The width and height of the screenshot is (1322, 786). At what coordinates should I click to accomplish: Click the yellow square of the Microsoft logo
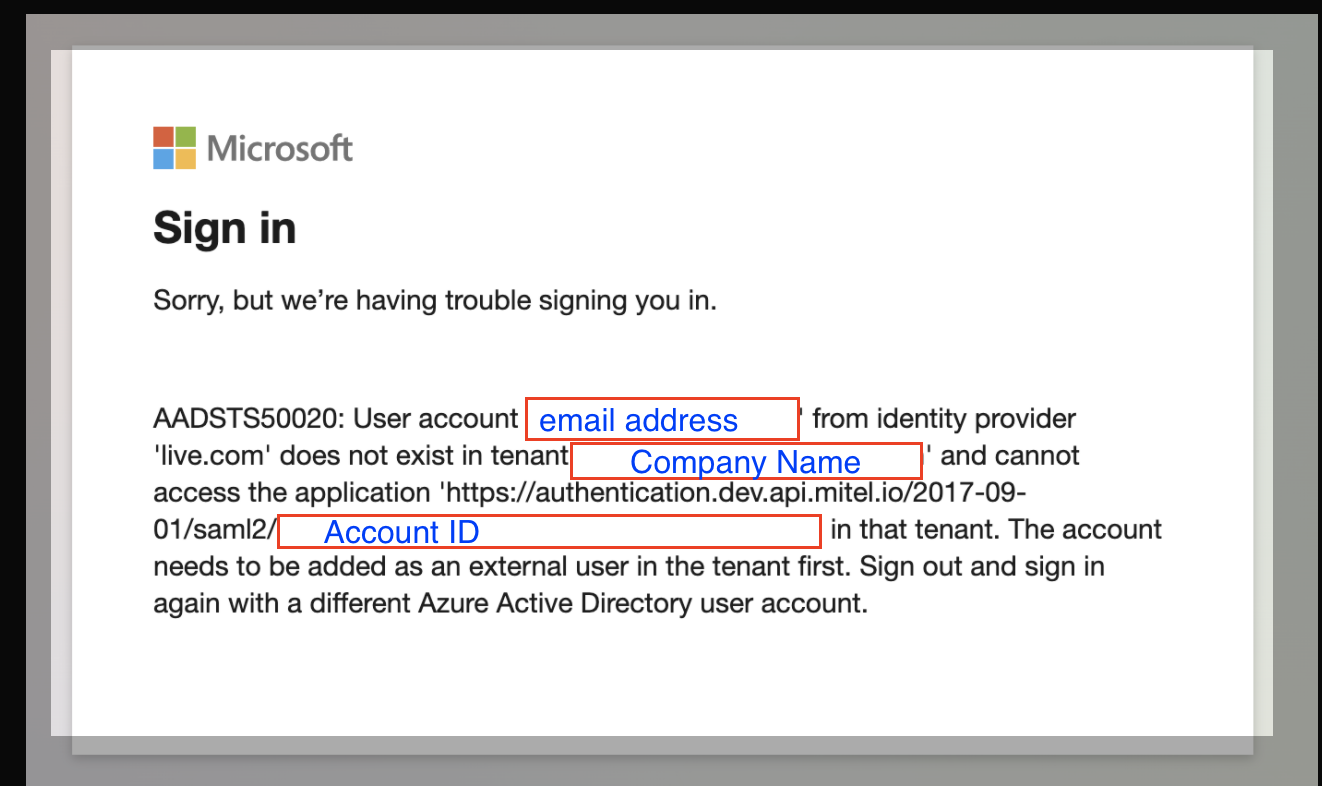click(186, 159)
